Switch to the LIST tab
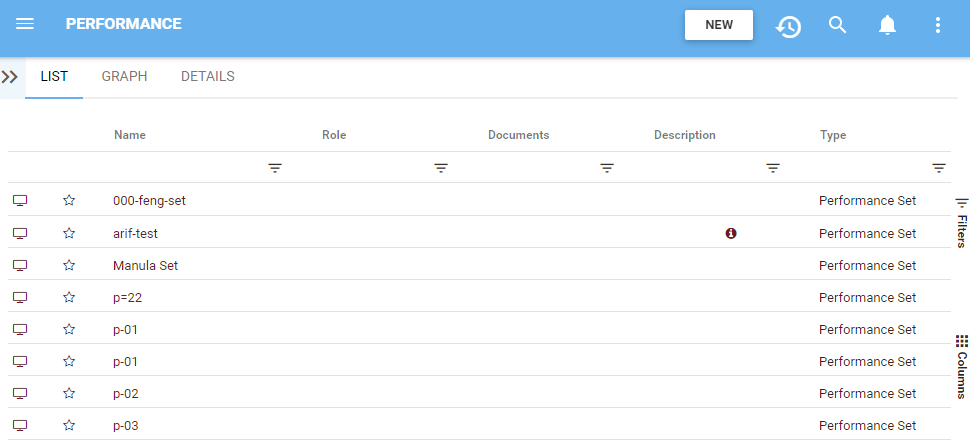This screenshot has height=446, width=970. point(54,77)
